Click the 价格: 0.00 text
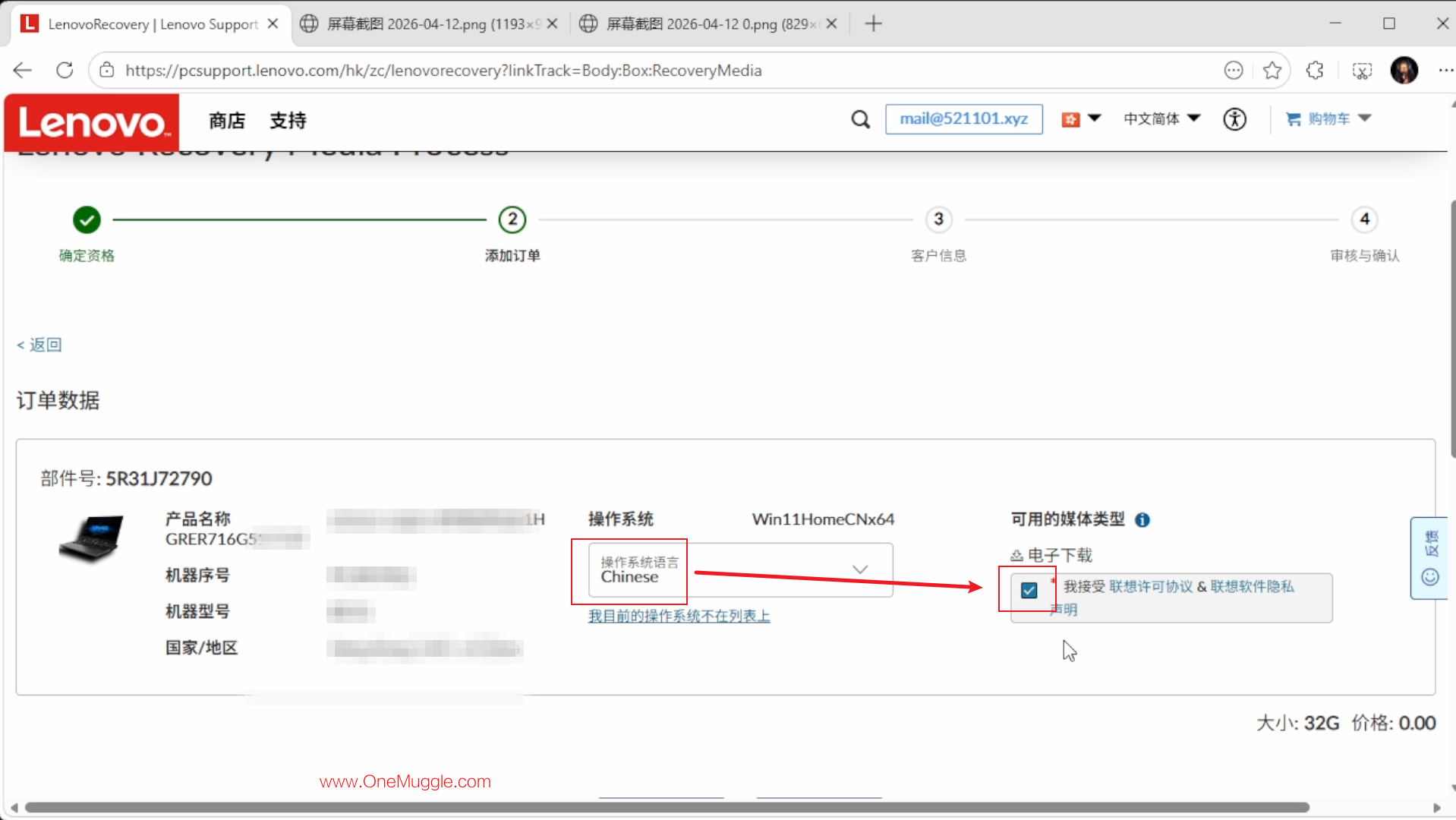Image resolution: width=1456 pixels, height=820 pixels. coord(1394,724)
